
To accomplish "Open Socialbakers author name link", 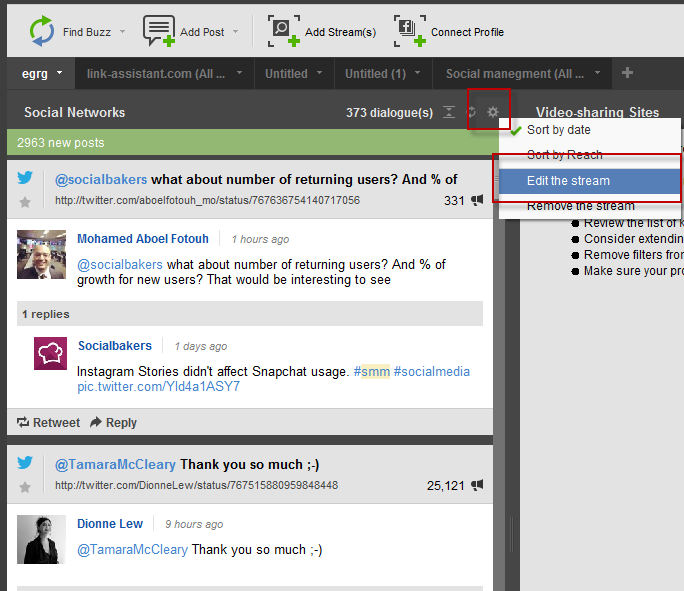I will click(x=115, y=345).
